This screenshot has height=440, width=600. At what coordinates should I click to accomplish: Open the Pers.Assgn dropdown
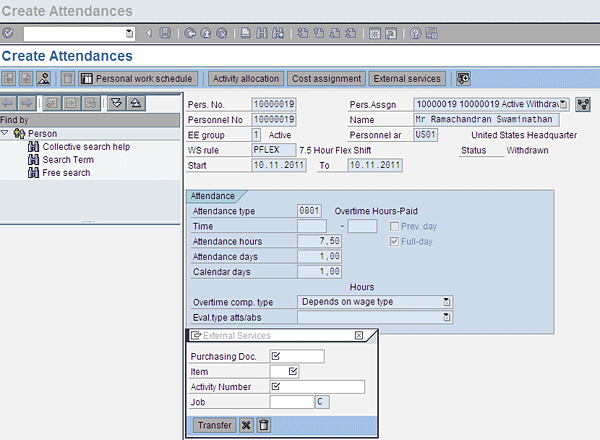pyautogui.click(x=564, y=104)
